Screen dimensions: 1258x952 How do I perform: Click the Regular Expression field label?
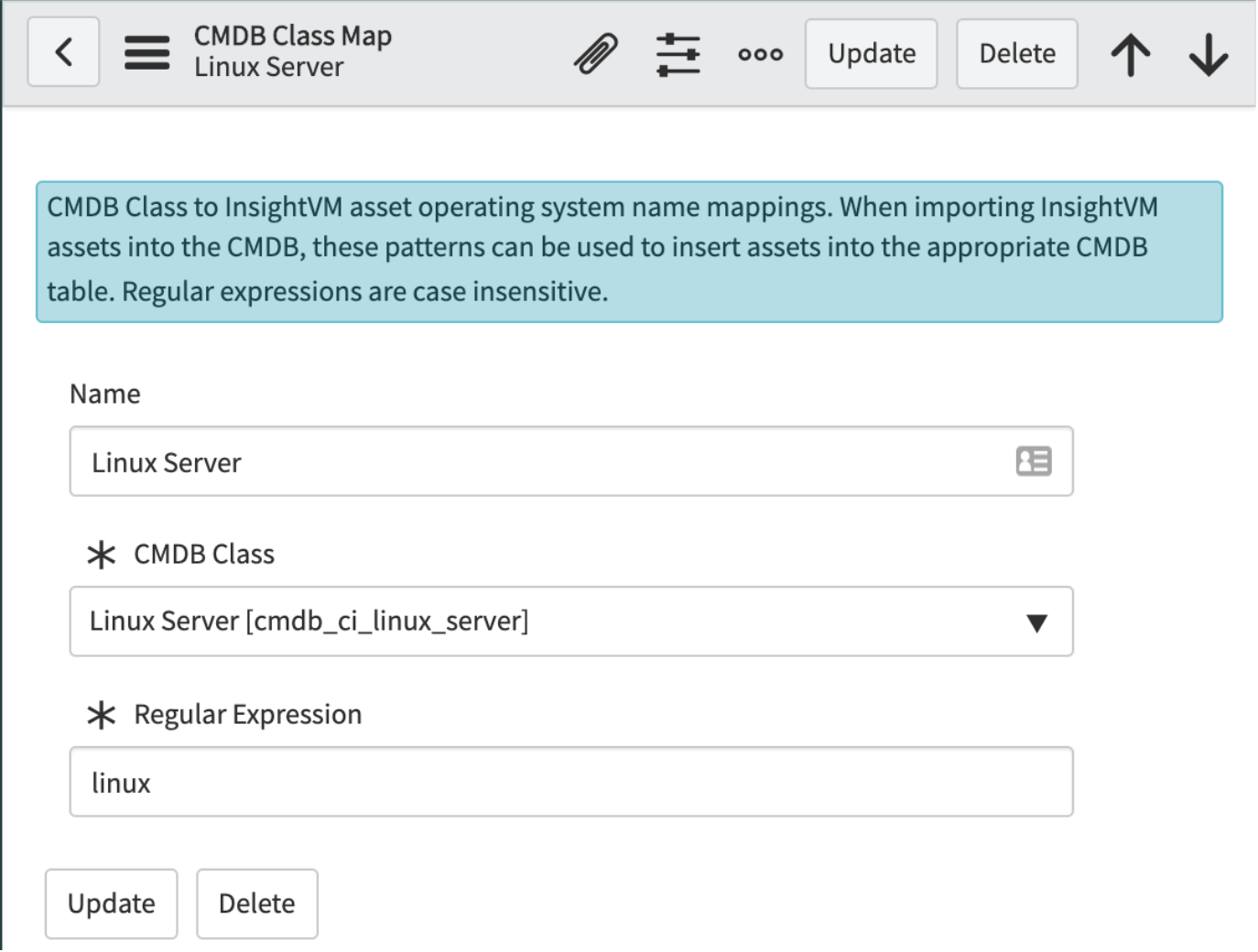[247, 714]
